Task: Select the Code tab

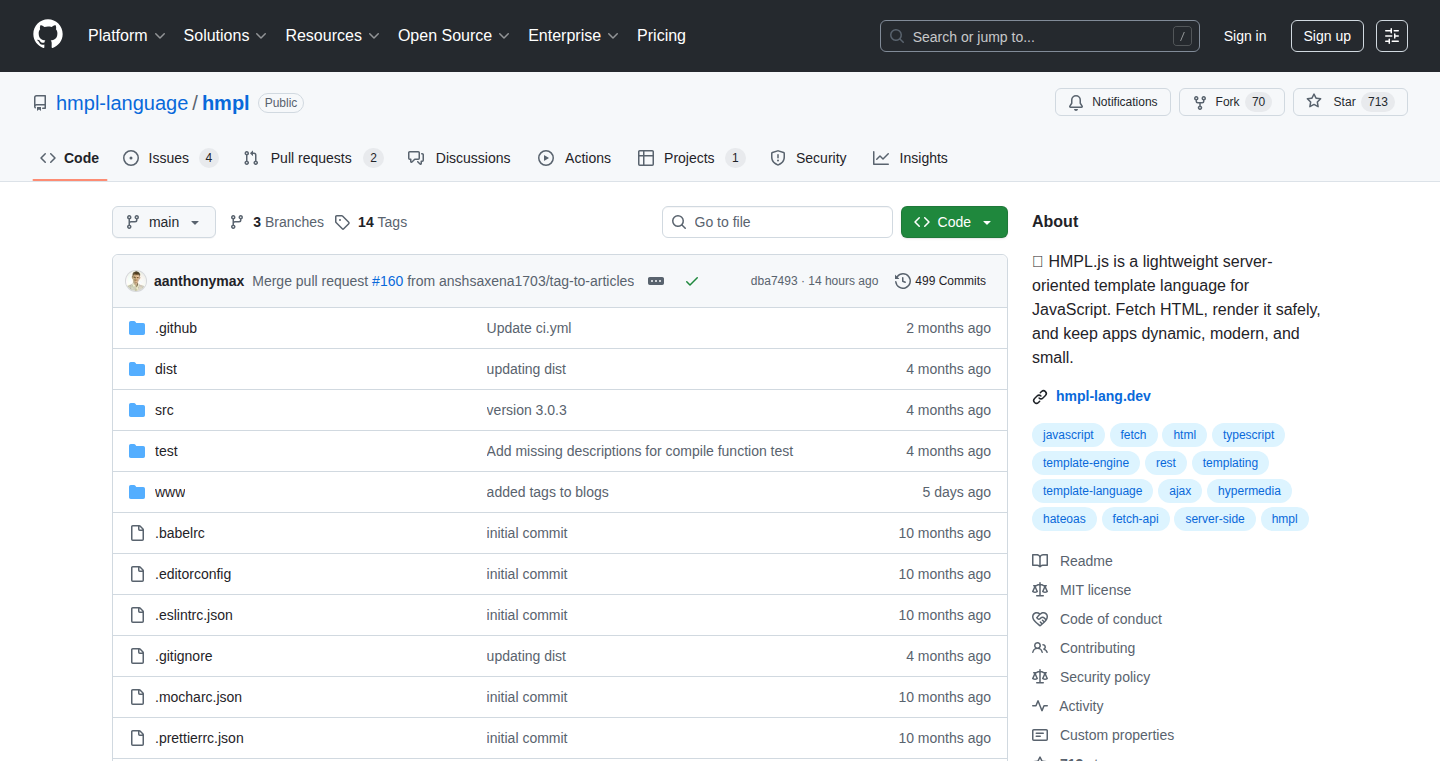Action: [x=70, y=158]
